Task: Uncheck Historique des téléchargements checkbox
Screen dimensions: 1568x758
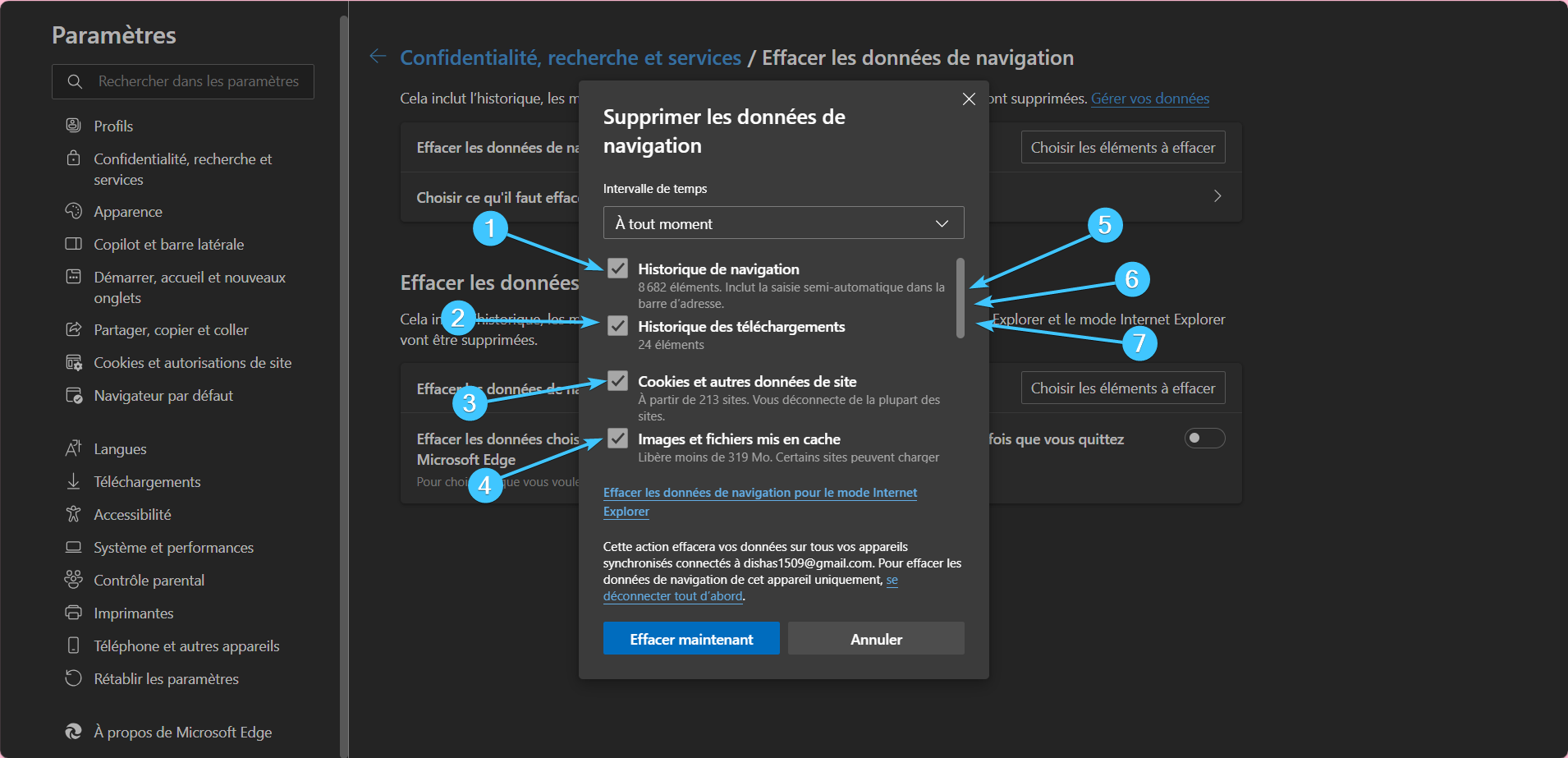Action: (x=618, y=326)
